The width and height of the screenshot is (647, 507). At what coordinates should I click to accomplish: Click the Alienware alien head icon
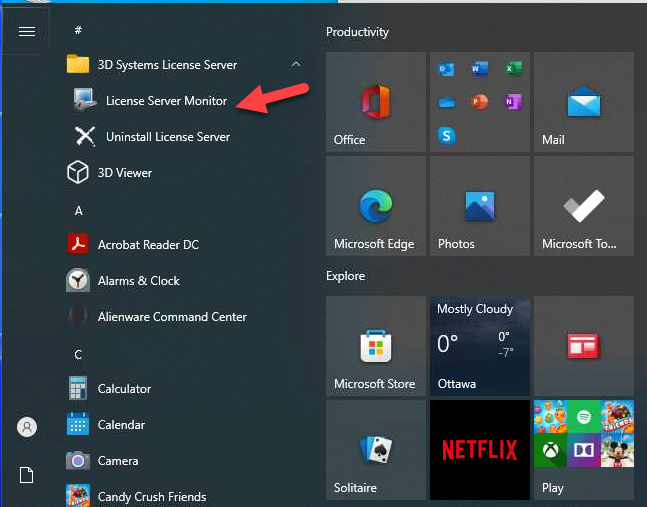[x=78, y=316]
